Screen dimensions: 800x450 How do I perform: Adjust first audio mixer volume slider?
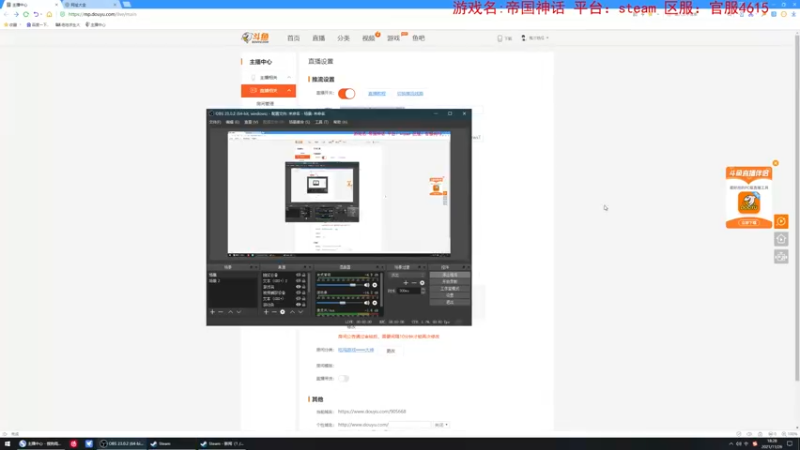click(x=339, y=285)
